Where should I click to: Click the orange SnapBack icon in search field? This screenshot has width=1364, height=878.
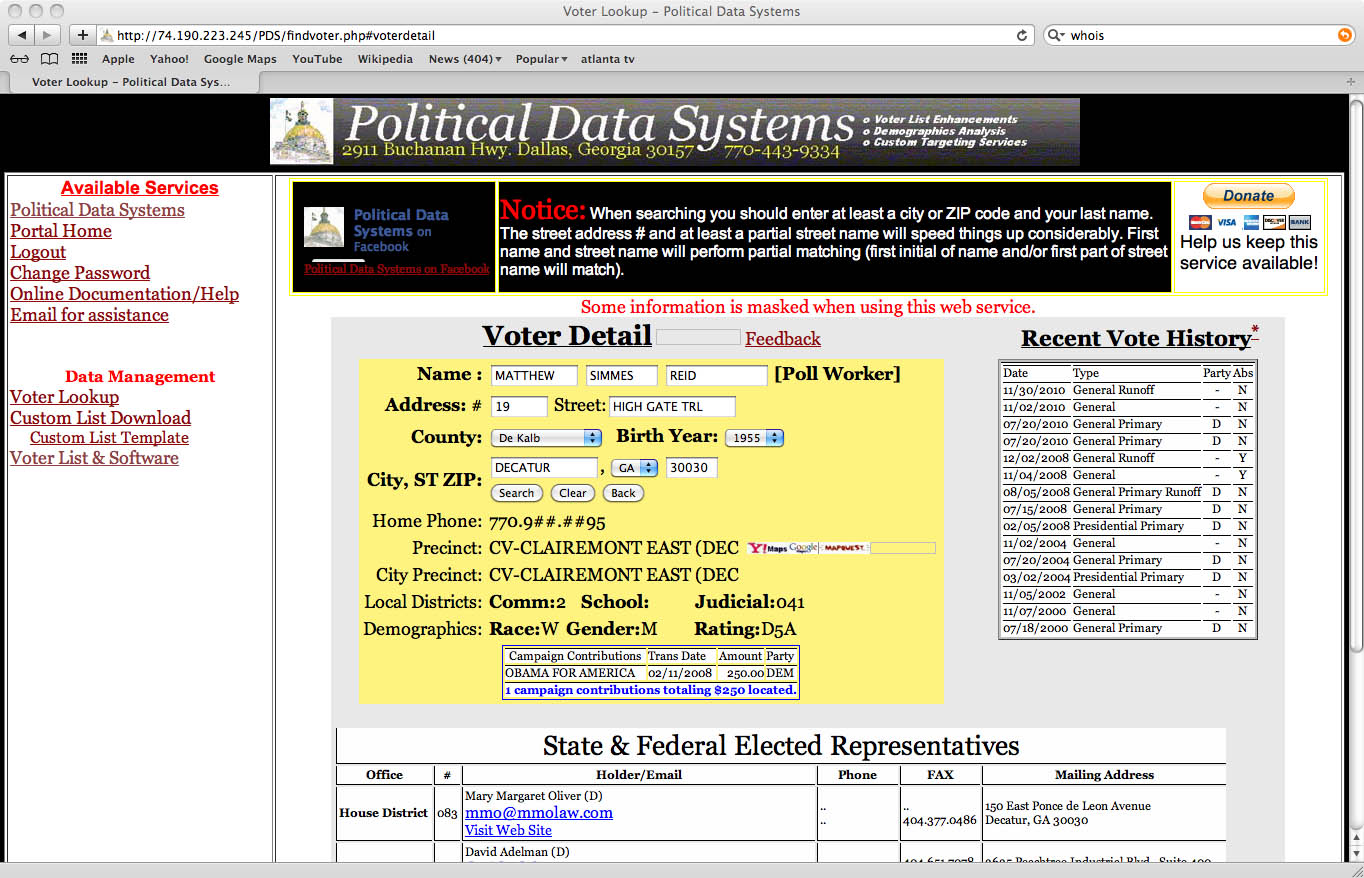(x=1344, y=35)
